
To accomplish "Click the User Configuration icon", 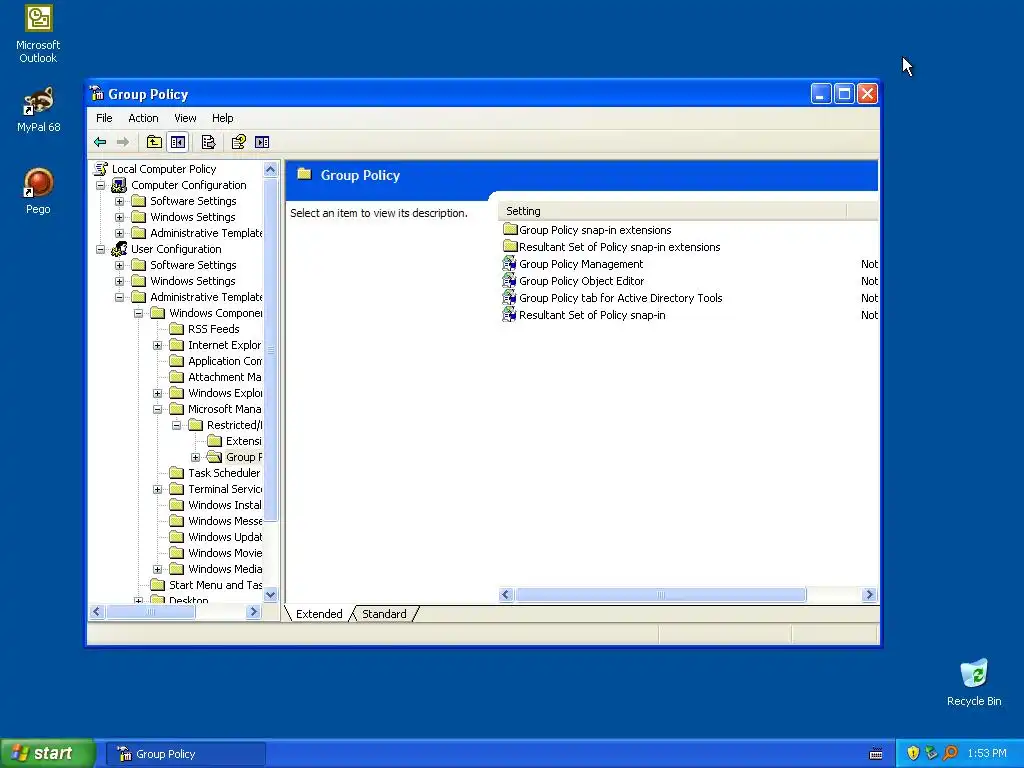I will click(x=120, y=249).
